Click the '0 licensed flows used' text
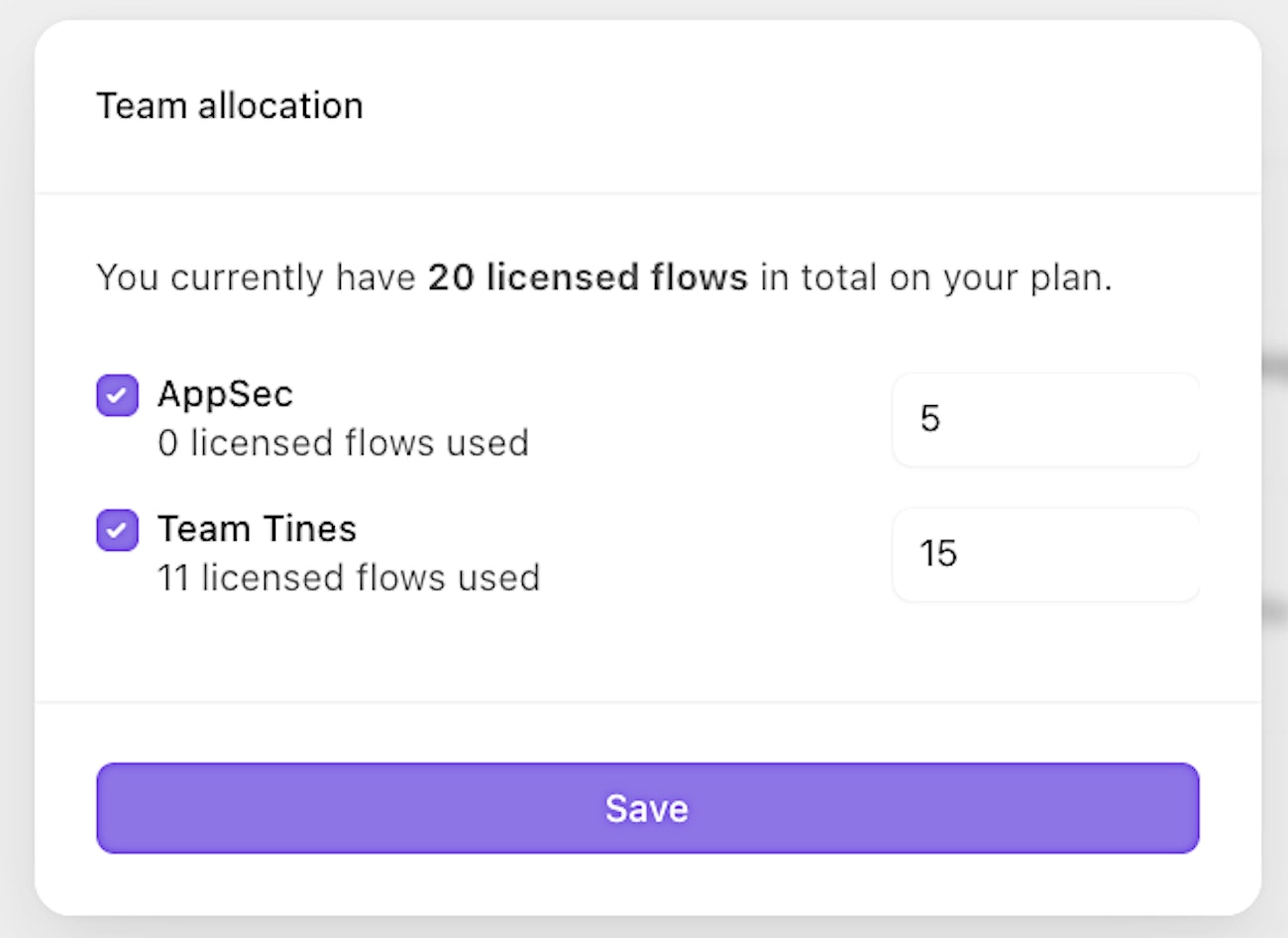Screen dimensions: 1288x938 pyautogui.click(x=343, y=443)
